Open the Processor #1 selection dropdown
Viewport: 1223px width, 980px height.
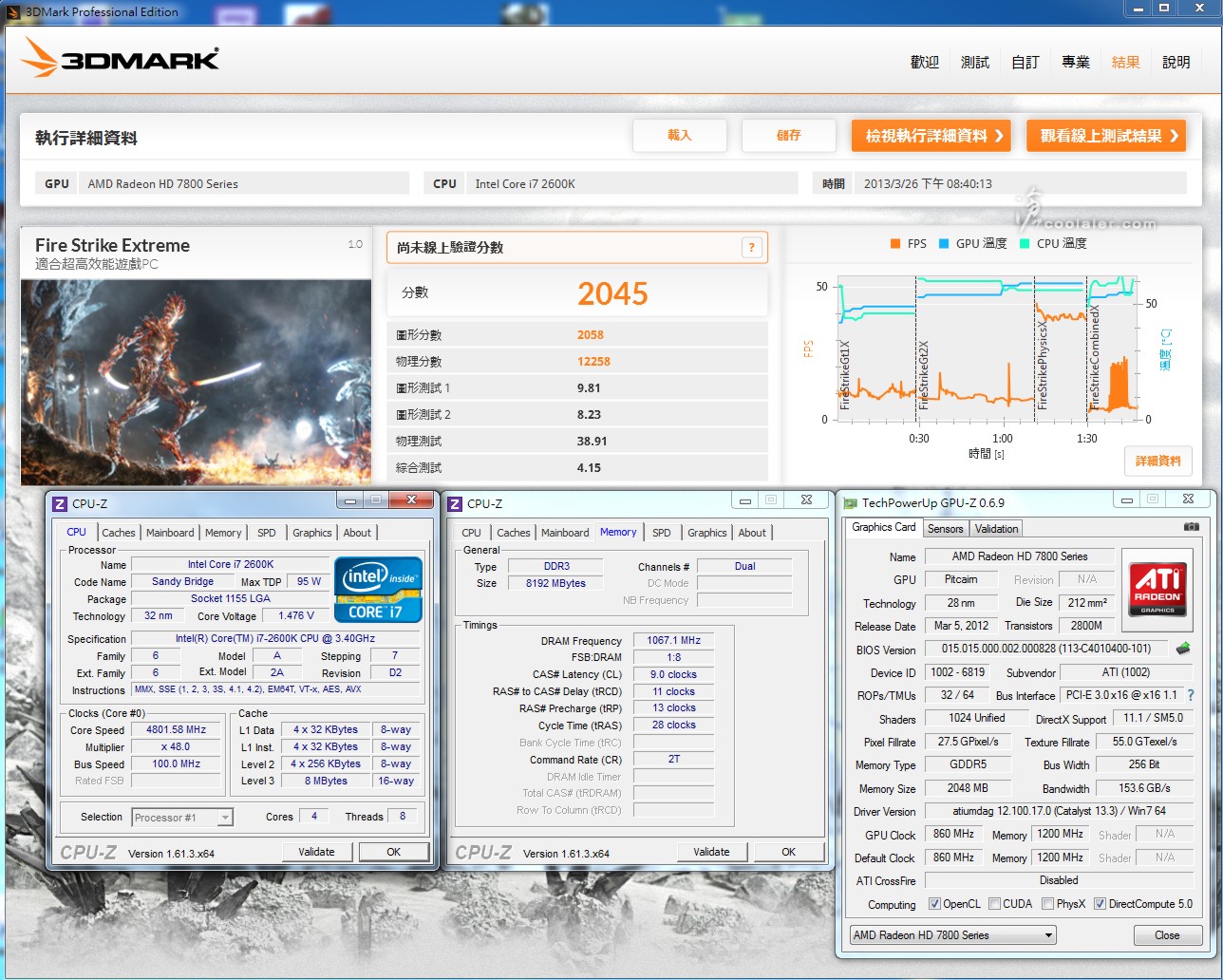[182, 817]
